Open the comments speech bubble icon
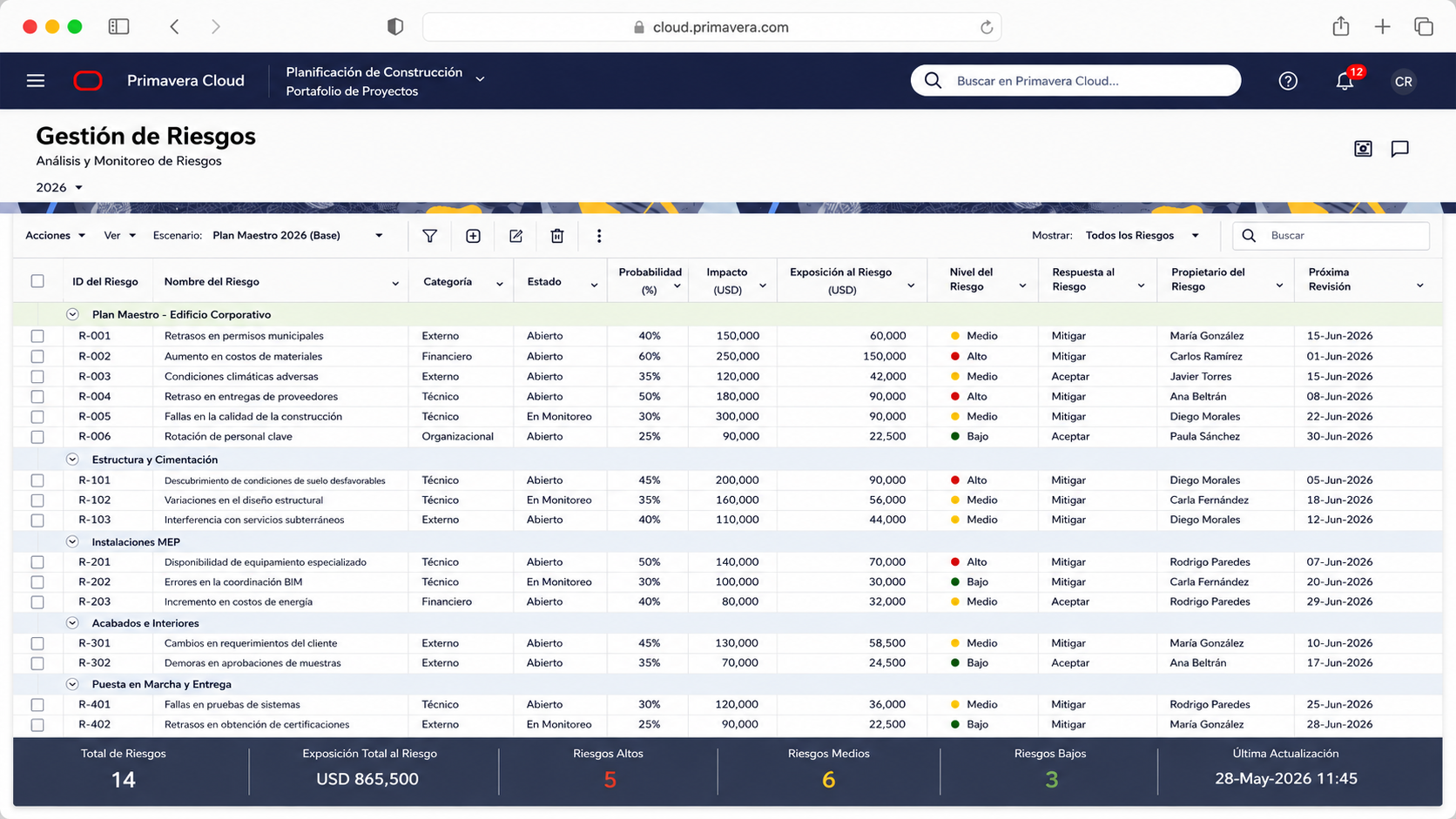 1399,149
